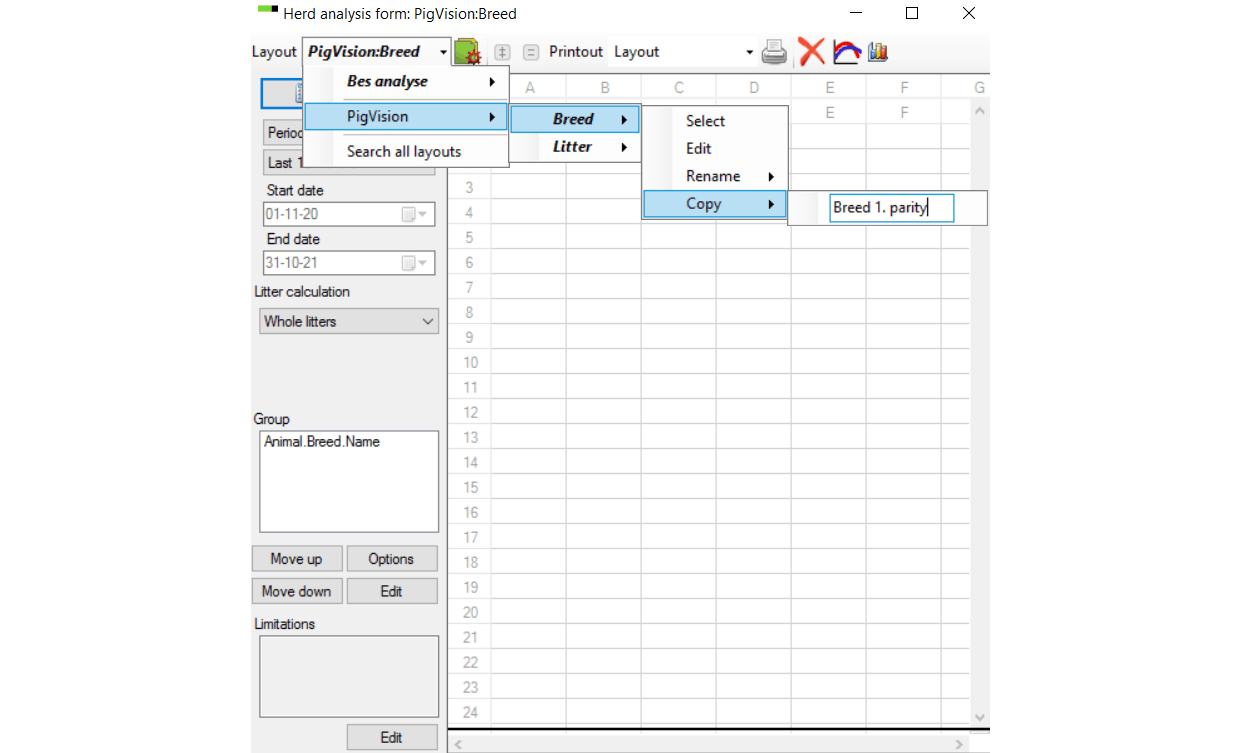Screen dimensions: 1241x753
Task: Expand the Start date dropdown arrow
Action: 423,214
